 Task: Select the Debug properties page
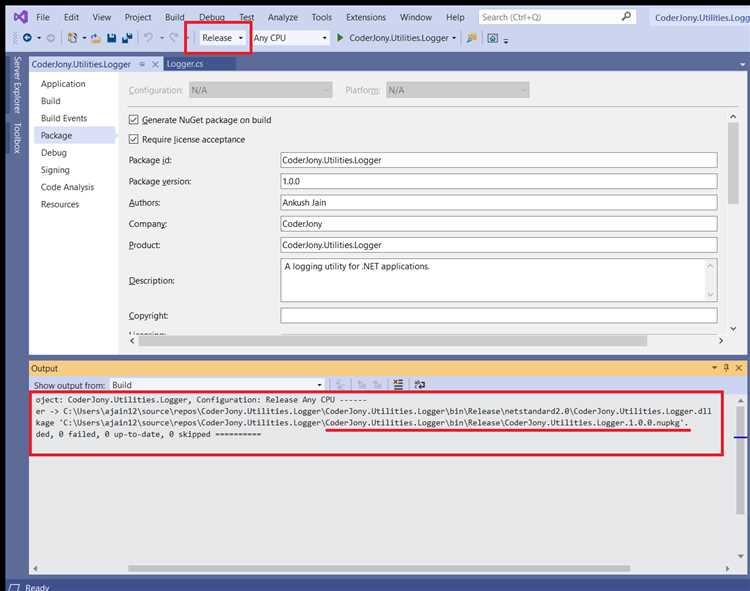coord(54,153)
